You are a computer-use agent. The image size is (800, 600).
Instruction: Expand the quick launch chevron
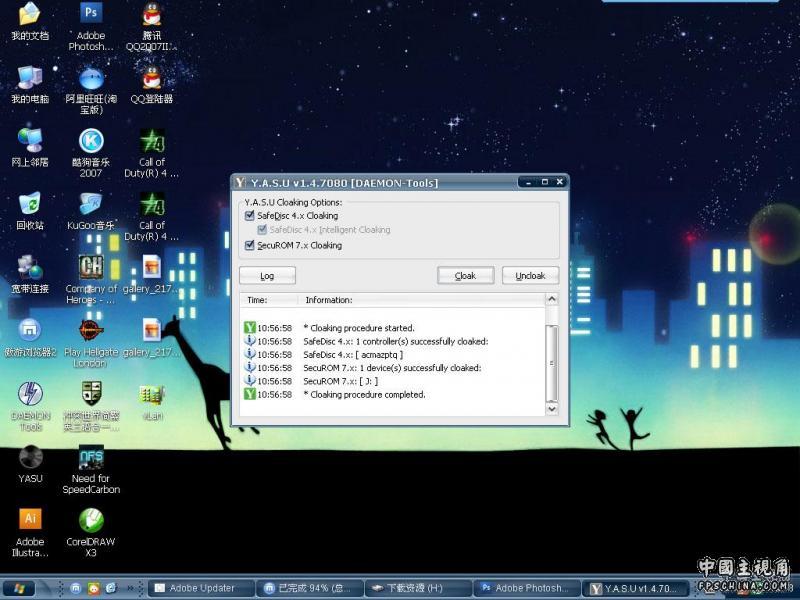click(x=130, y=588)
